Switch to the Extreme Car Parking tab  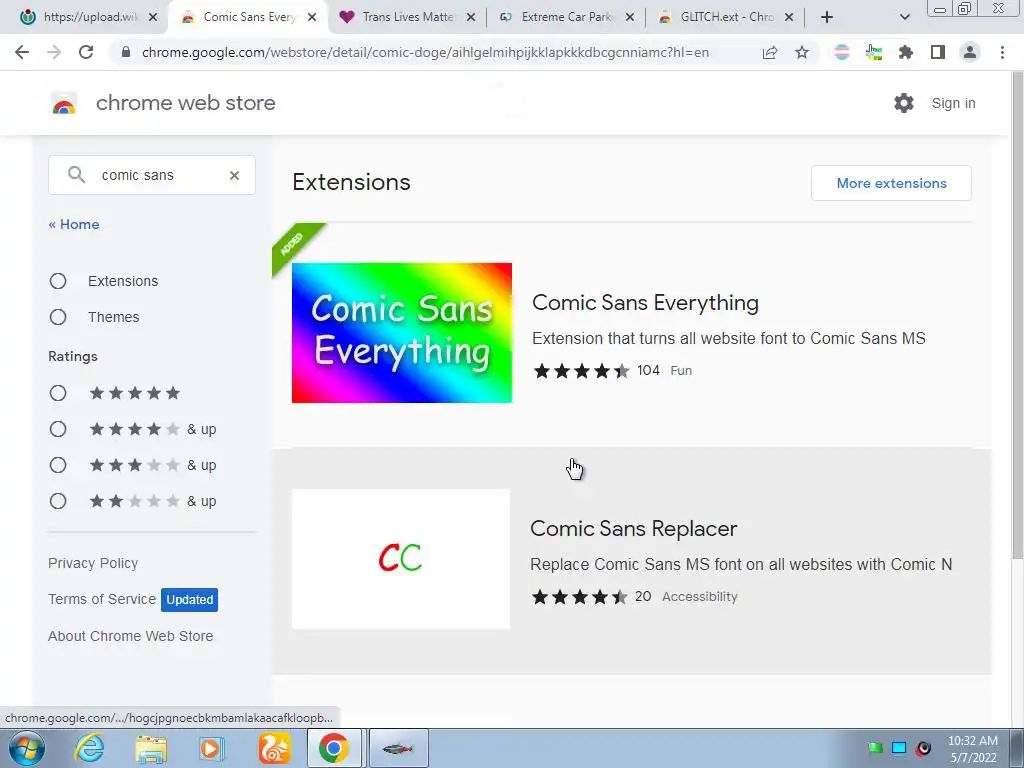[566, 17]
